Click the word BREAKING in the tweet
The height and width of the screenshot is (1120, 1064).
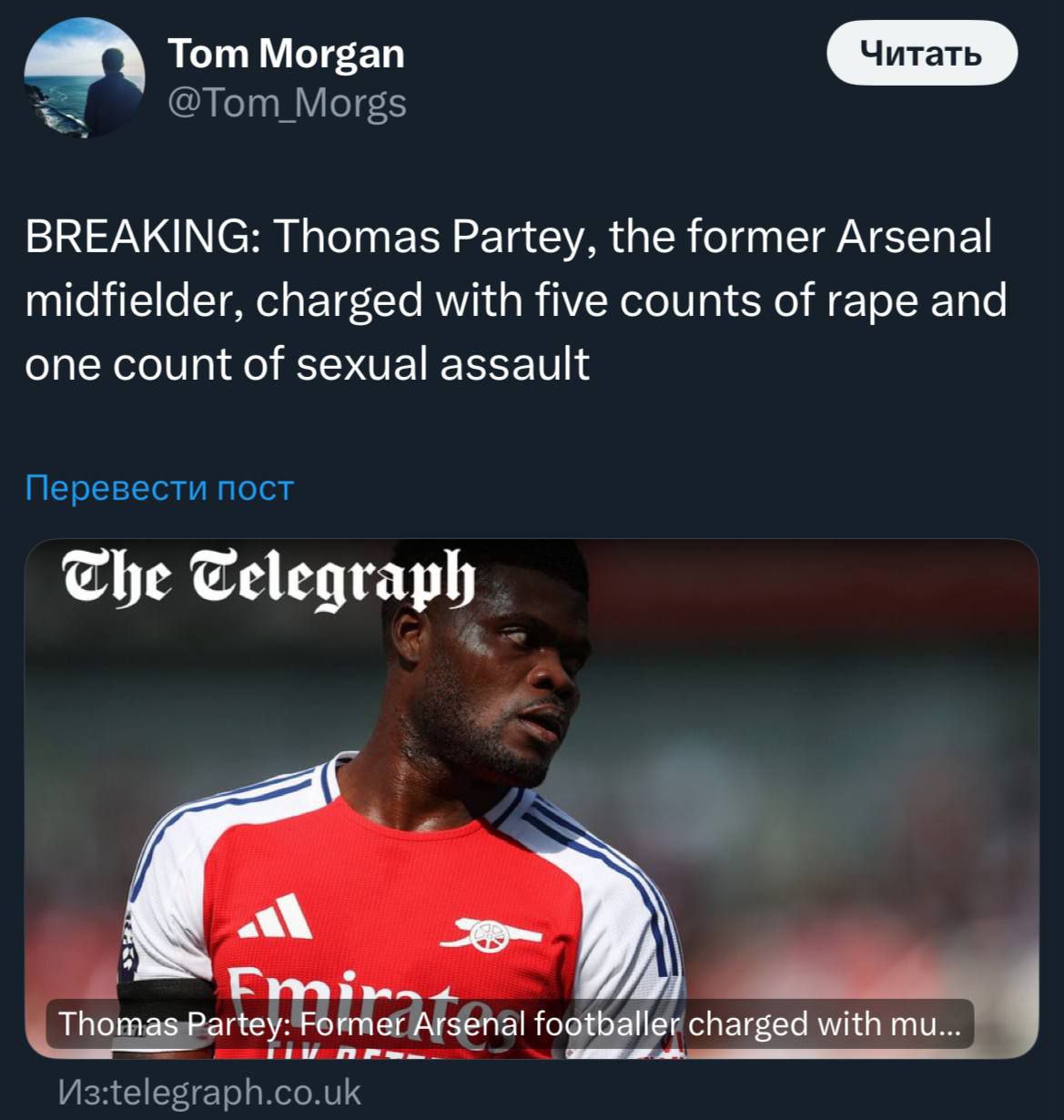pyautogui.click(x=139, y=237)
